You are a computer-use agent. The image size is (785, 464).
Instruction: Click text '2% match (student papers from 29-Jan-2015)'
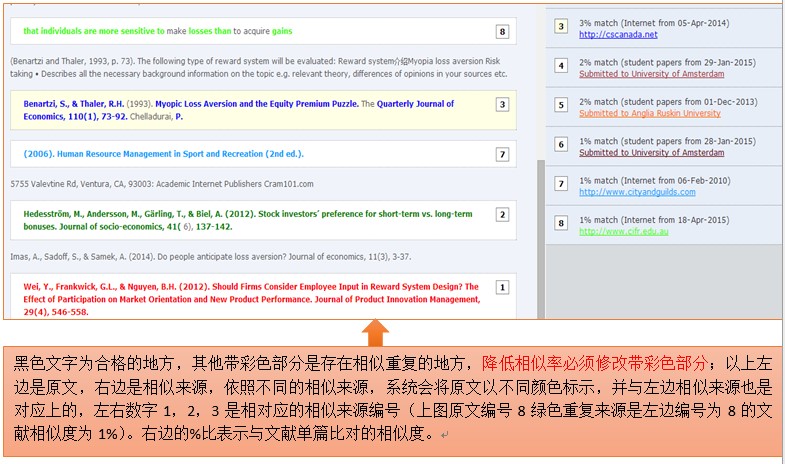coord(667,63)
